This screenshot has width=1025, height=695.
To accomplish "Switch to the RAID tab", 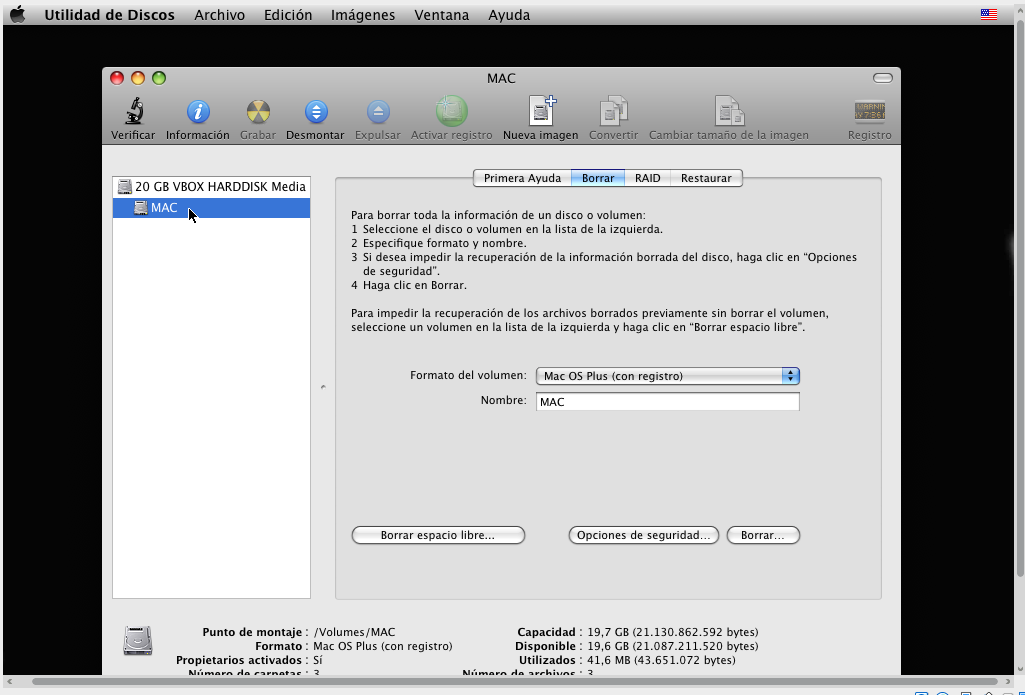I will click(648, 178).
